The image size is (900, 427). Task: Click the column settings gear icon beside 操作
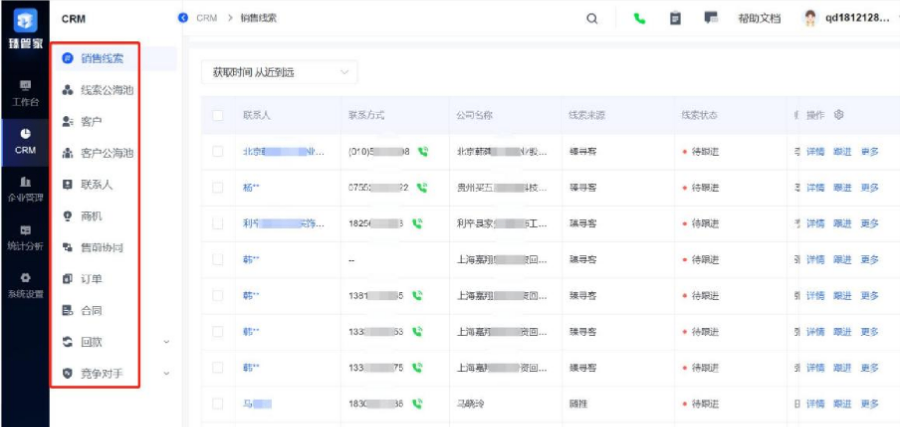coord(839,115)
